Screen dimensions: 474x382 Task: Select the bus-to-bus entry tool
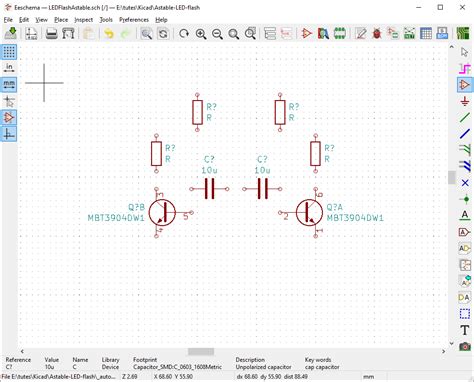point(465,166)
